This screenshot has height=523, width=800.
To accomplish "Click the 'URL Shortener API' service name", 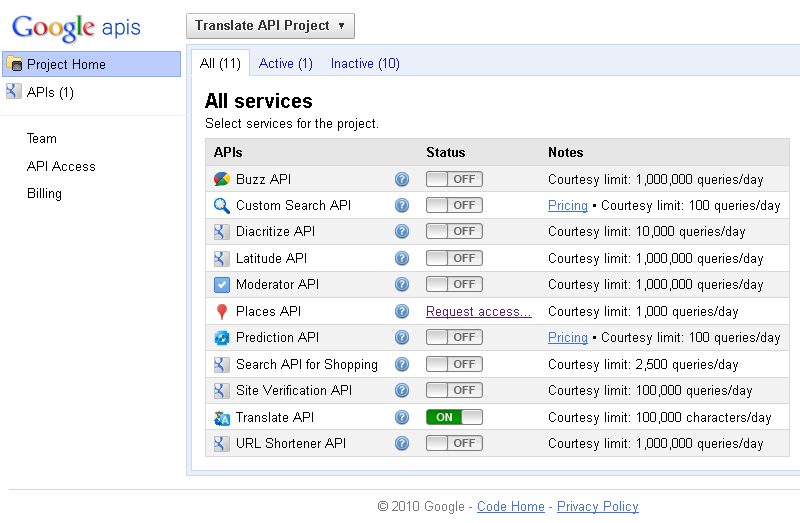I will coord(291,443).
